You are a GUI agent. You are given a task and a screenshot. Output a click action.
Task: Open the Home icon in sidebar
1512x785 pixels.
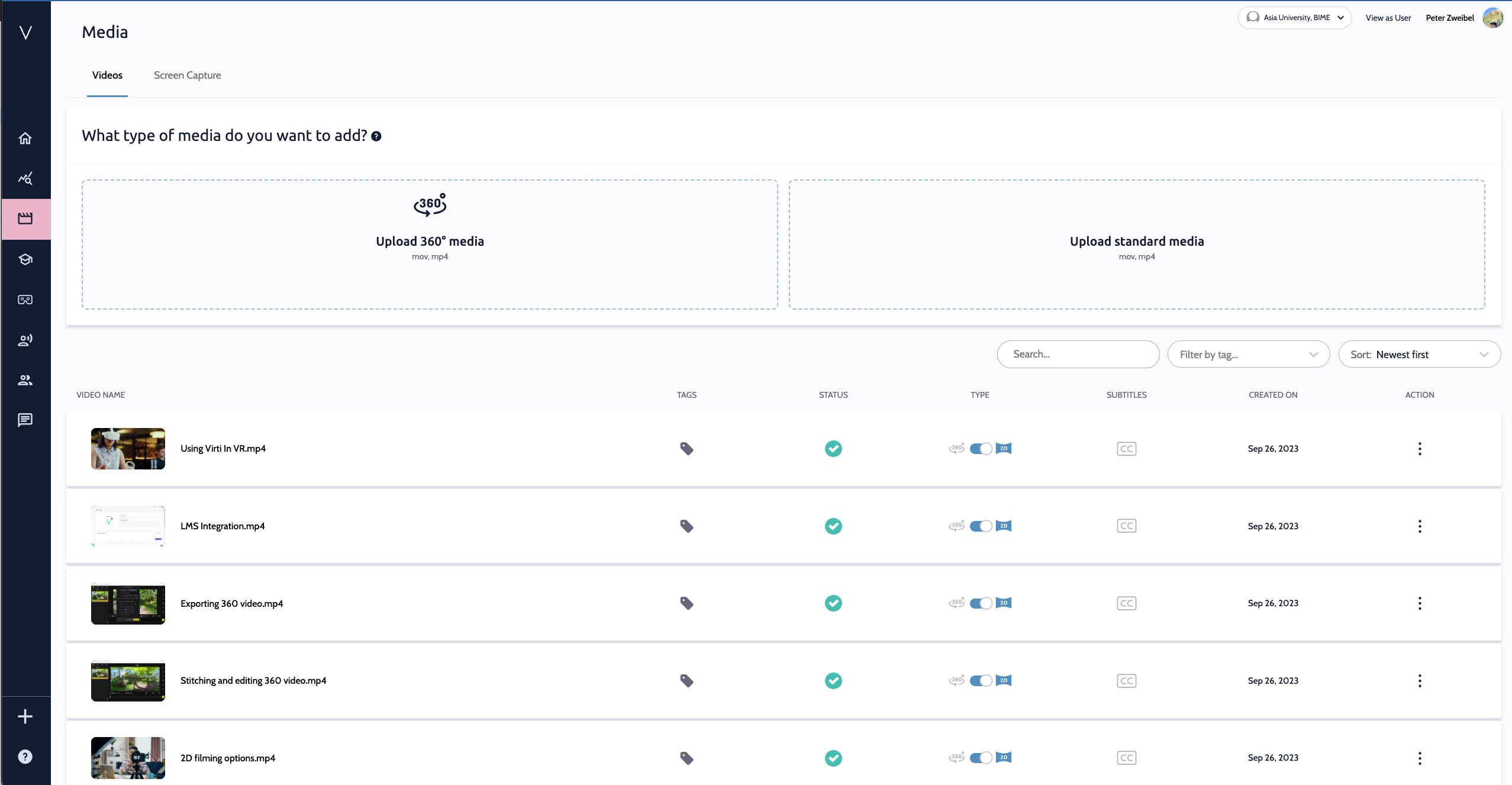click(25, 138)
